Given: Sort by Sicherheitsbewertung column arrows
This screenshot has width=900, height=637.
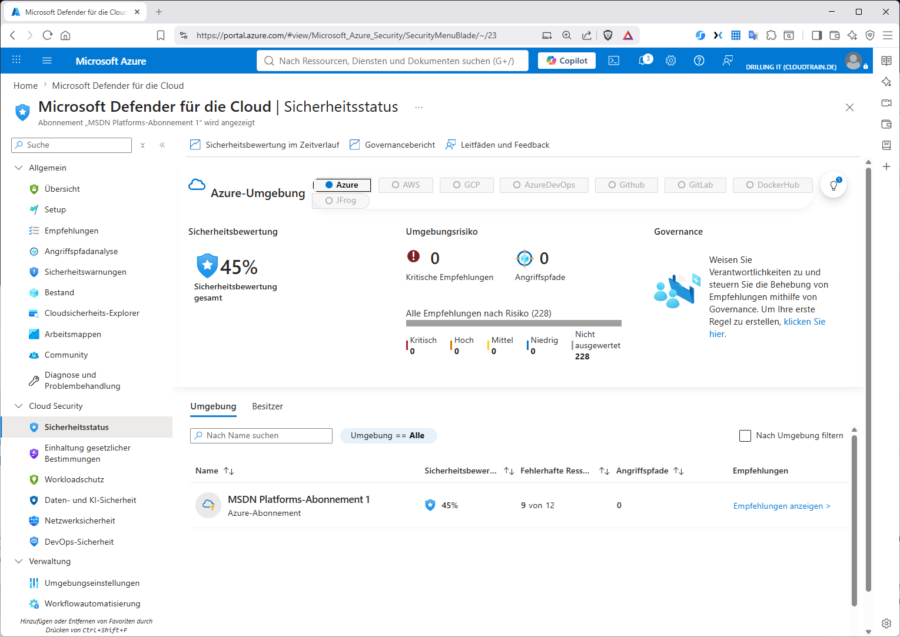Looking at the screenshot, I should coord(509,471).
